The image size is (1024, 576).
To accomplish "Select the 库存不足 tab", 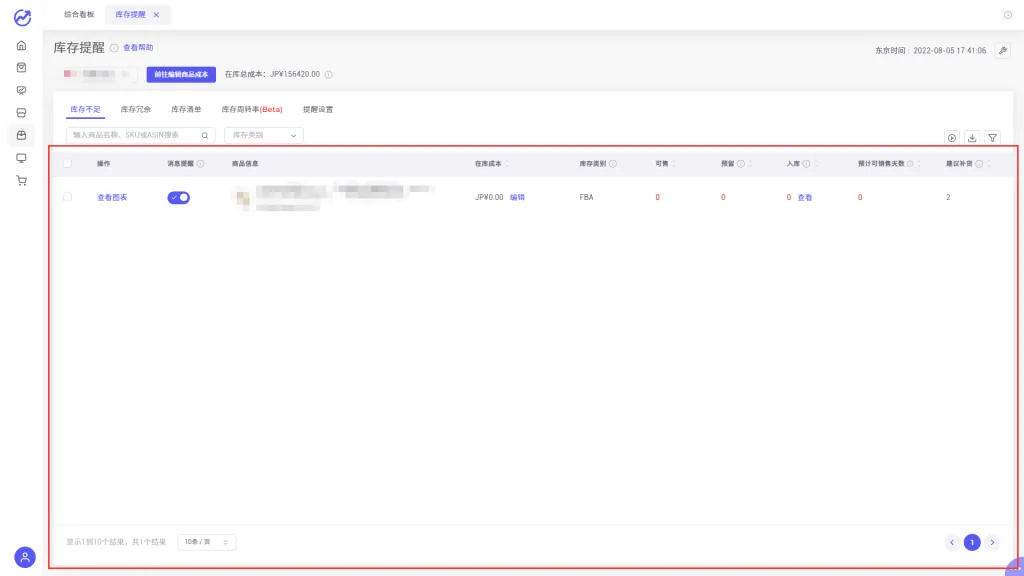I will (86, 109).
